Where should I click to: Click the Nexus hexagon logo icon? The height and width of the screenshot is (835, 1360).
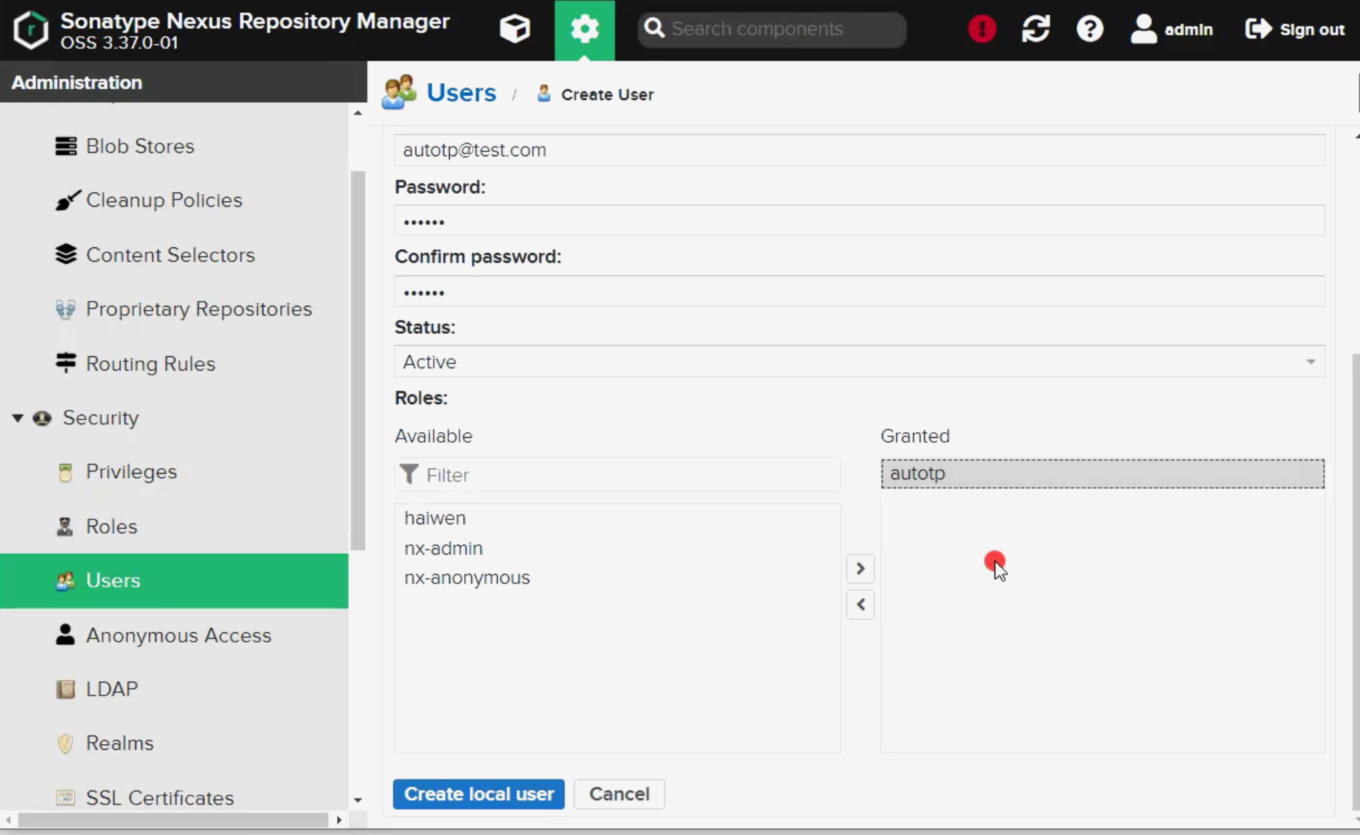coord(30,30)
